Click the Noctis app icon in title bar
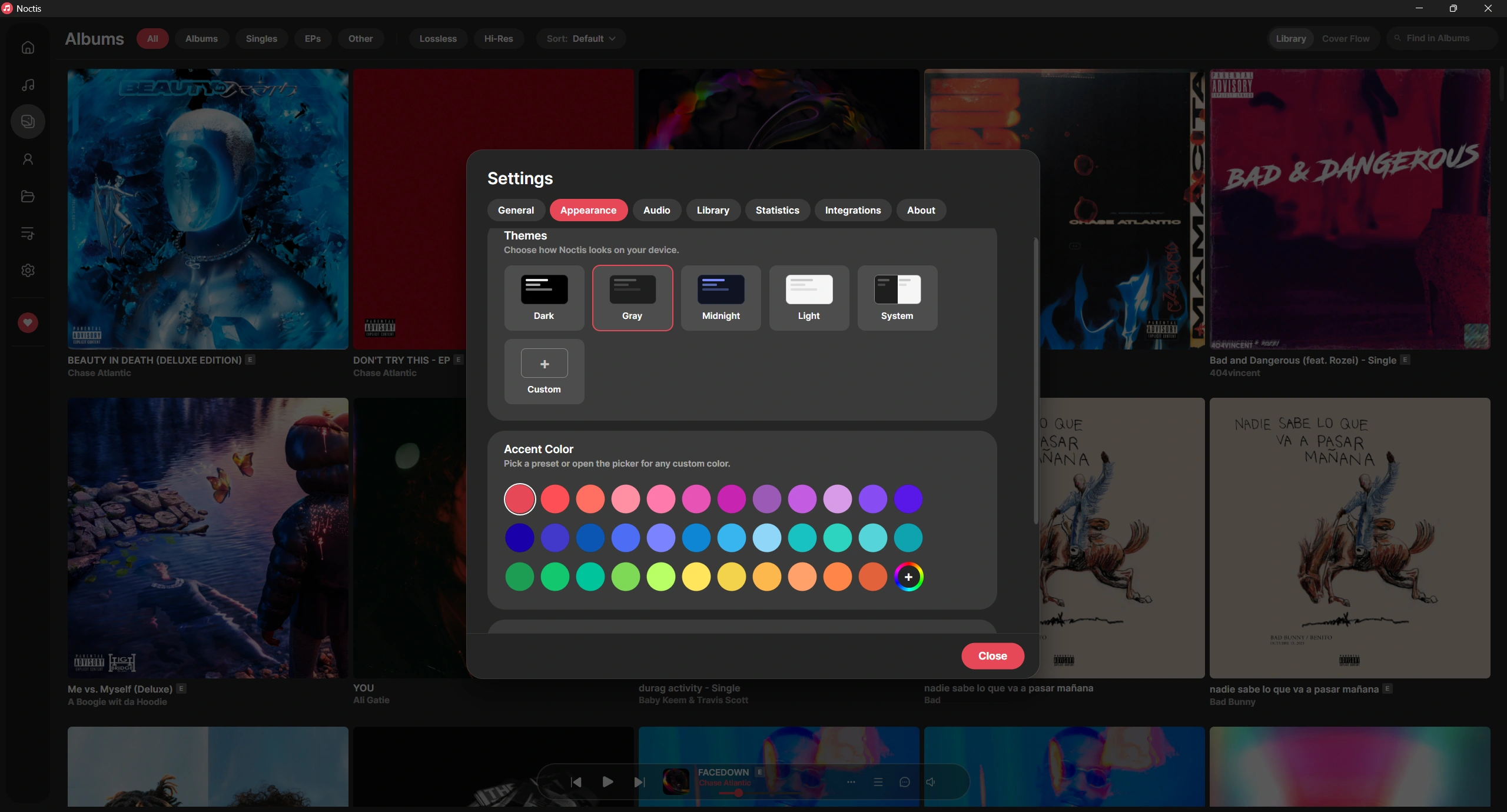This screenshot has height=812, width=1507. [7, 8]
